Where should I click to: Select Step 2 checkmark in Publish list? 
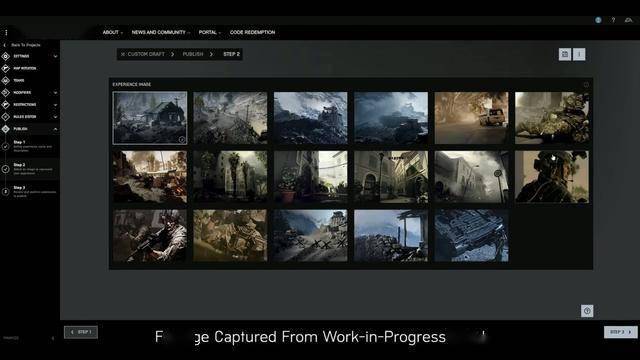[x=5, y=169]
